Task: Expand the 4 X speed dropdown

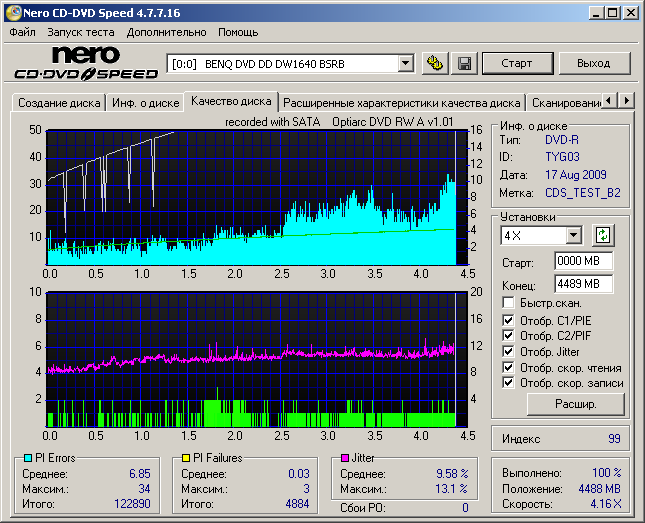Action: [573, 235]
